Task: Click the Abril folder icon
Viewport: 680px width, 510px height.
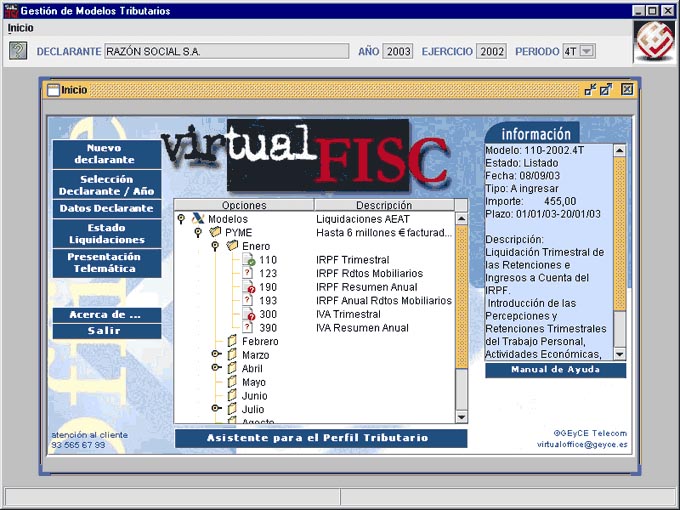Action: tap(232, 368)
